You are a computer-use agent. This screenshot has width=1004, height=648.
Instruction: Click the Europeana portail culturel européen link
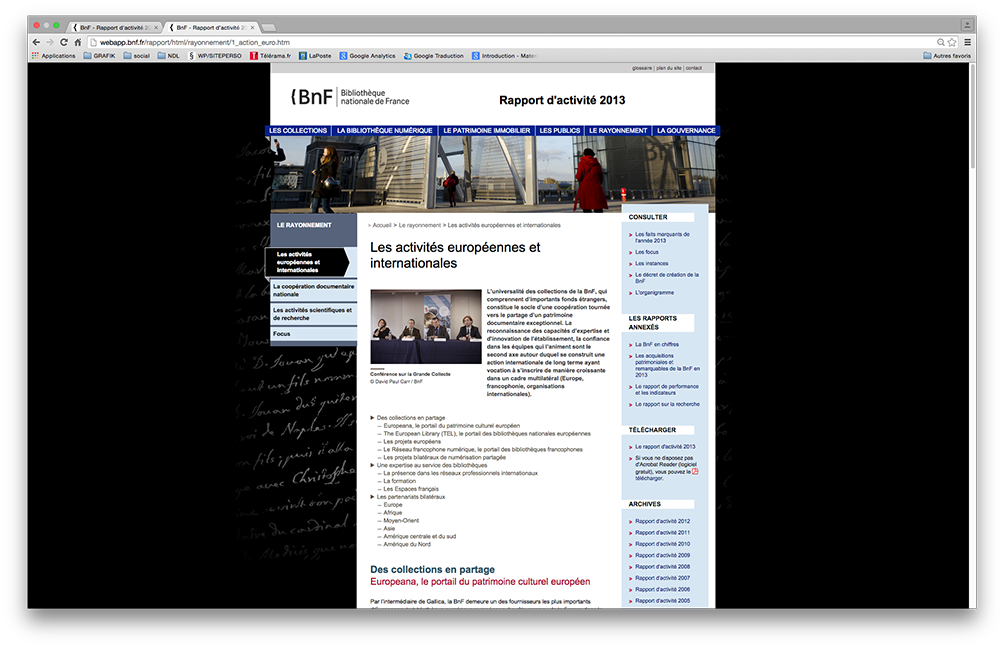click(451, 426)
